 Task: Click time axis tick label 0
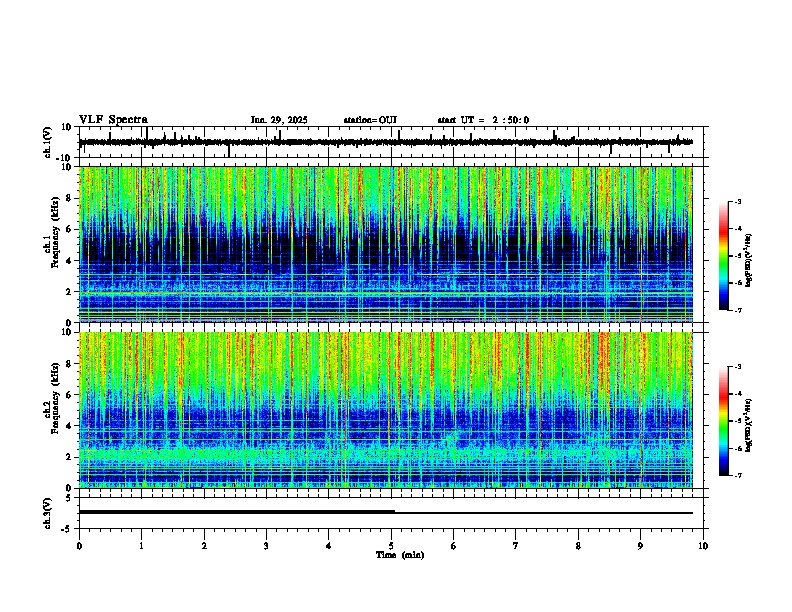pyautogui.click(x=79, y=546)
